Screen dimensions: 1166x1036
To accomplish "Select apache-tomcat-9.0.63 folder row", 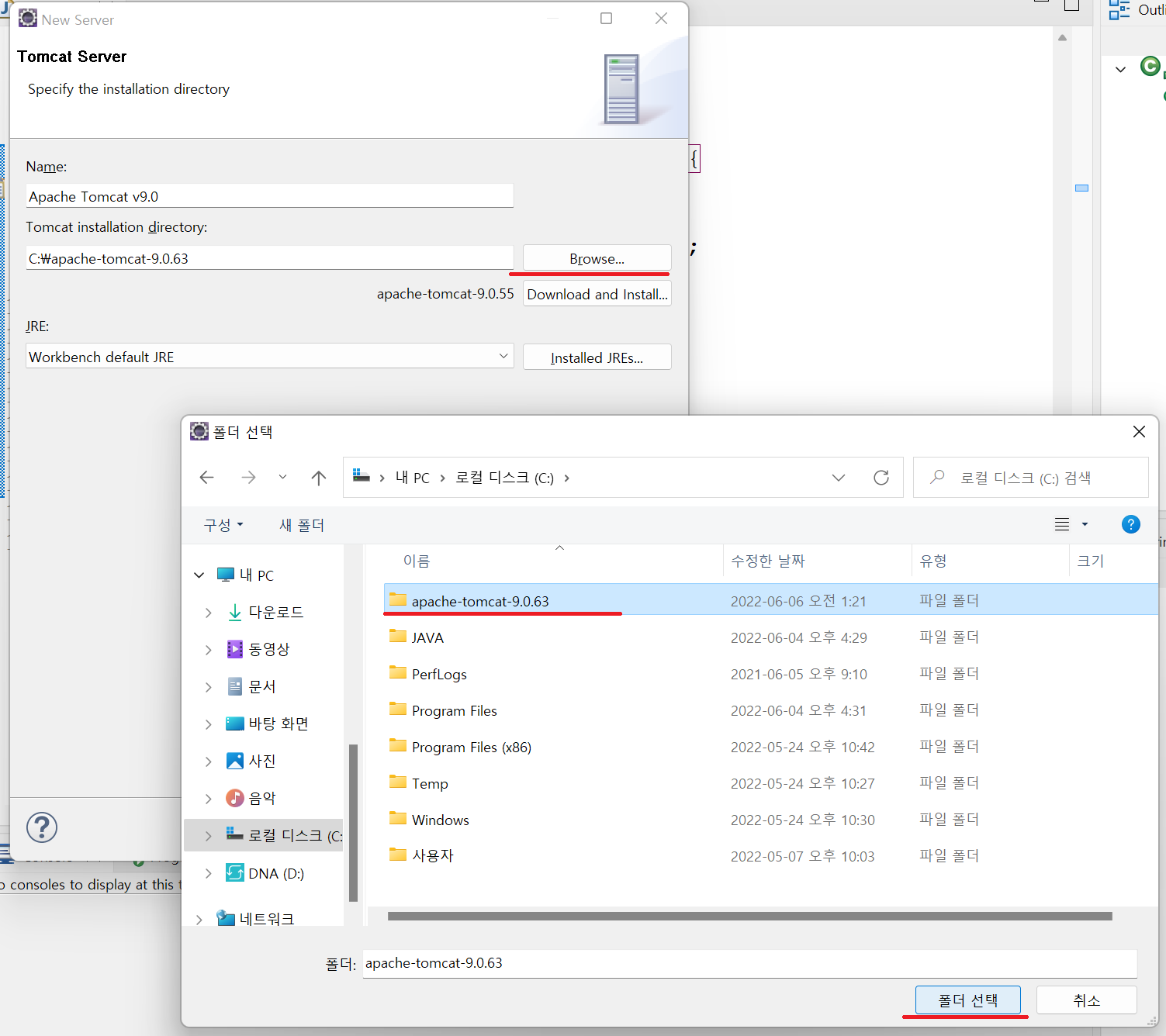I will (x=770, y=600).
